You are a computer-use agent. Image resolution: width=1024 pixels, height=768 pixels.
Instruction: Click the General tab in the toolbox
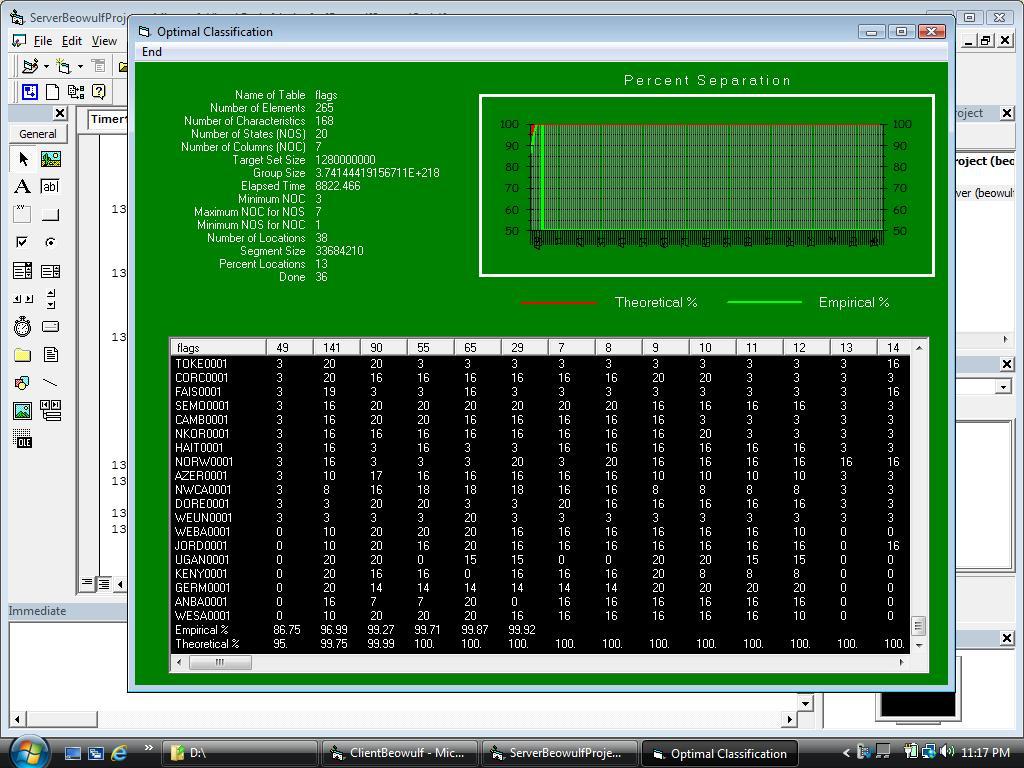coord(38,134)
